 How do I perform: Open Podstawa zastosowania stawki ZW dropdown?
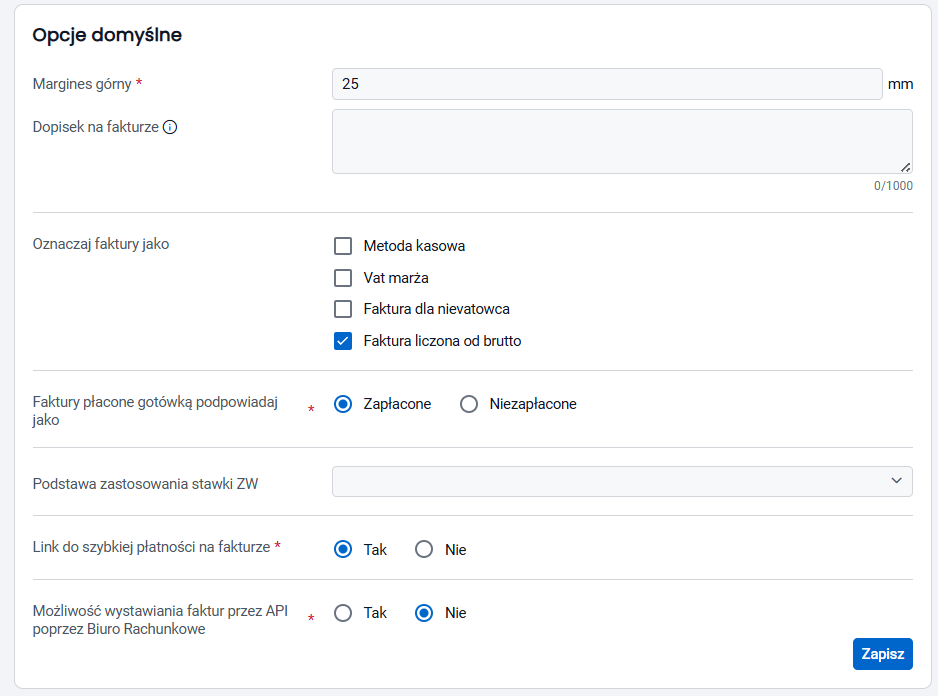coord(622,481)
